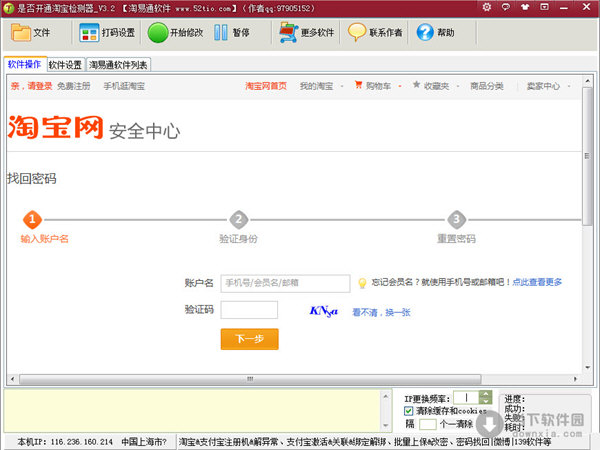Image resolution: width=600 pixels, height=450 pixels.
Task: Click the 收藏夹 star icon
Action: point(416,85)
